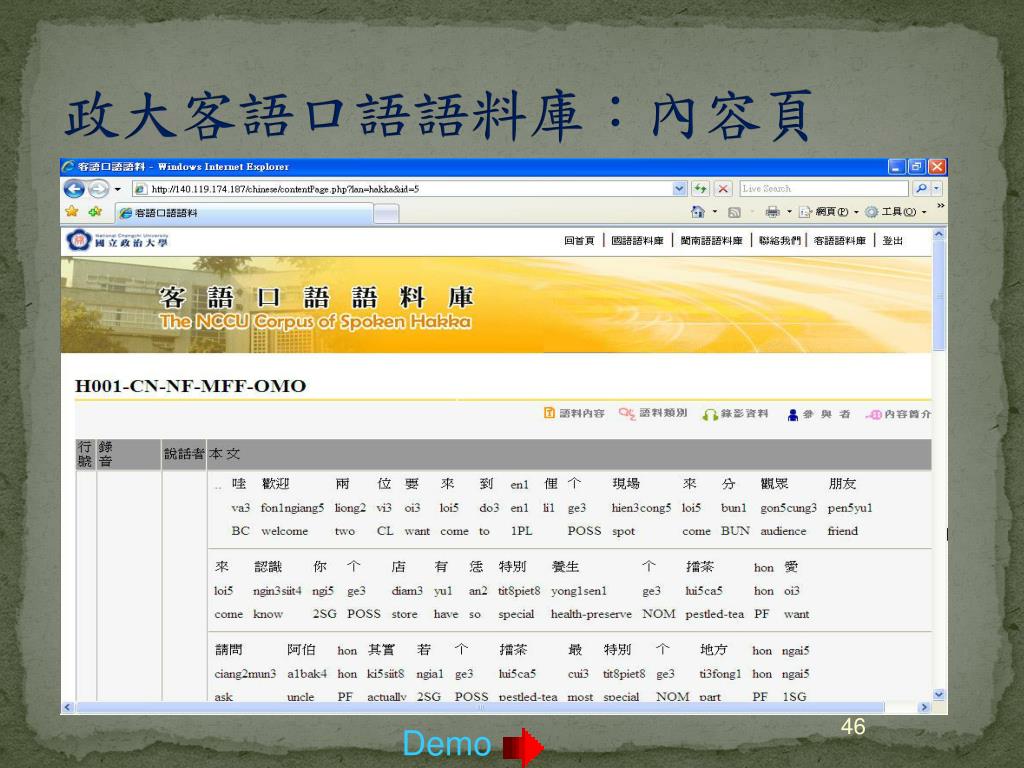Open the recent pages dropdown arrow
The image size is (1024, 768).
point(118,189)
